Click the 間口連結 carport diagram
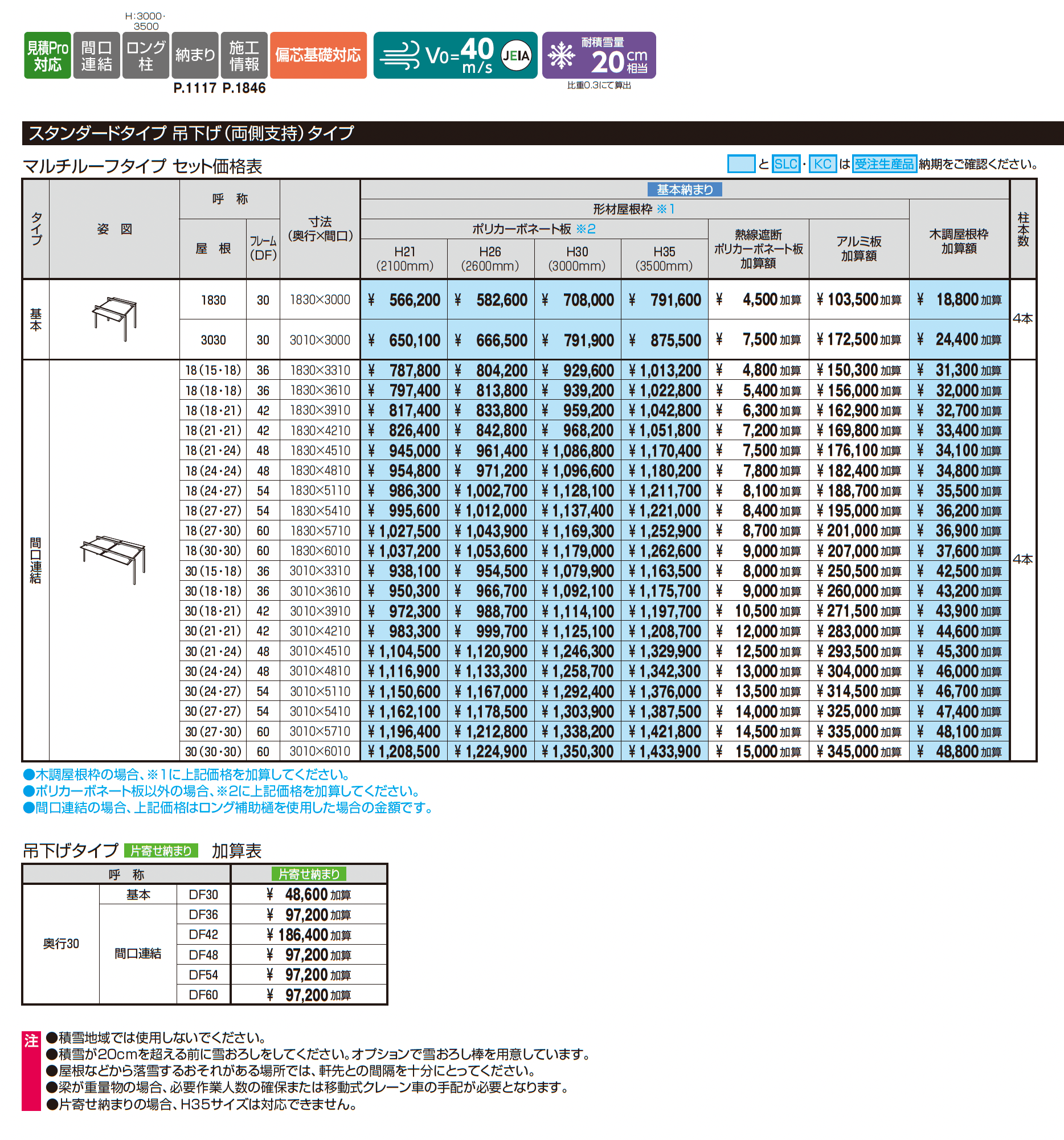This screenshot has width=1064, height=1140. (113, 559)
